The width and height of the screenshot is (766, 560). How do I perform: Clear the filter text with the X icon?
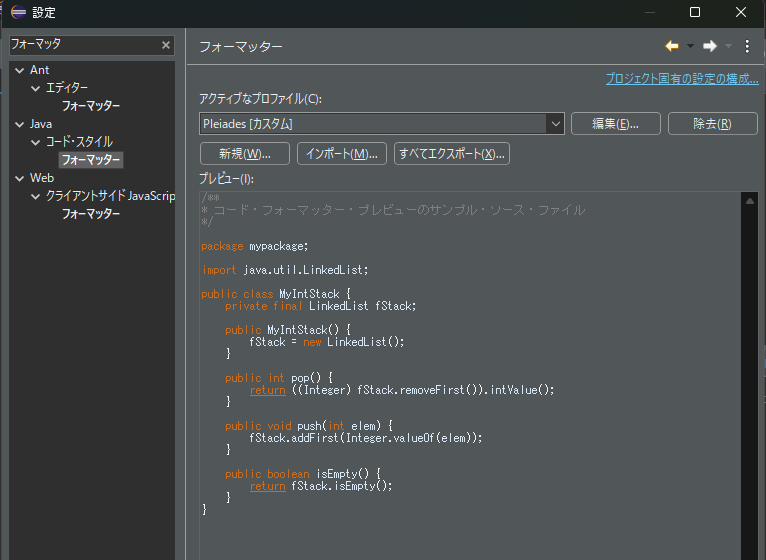166,45
